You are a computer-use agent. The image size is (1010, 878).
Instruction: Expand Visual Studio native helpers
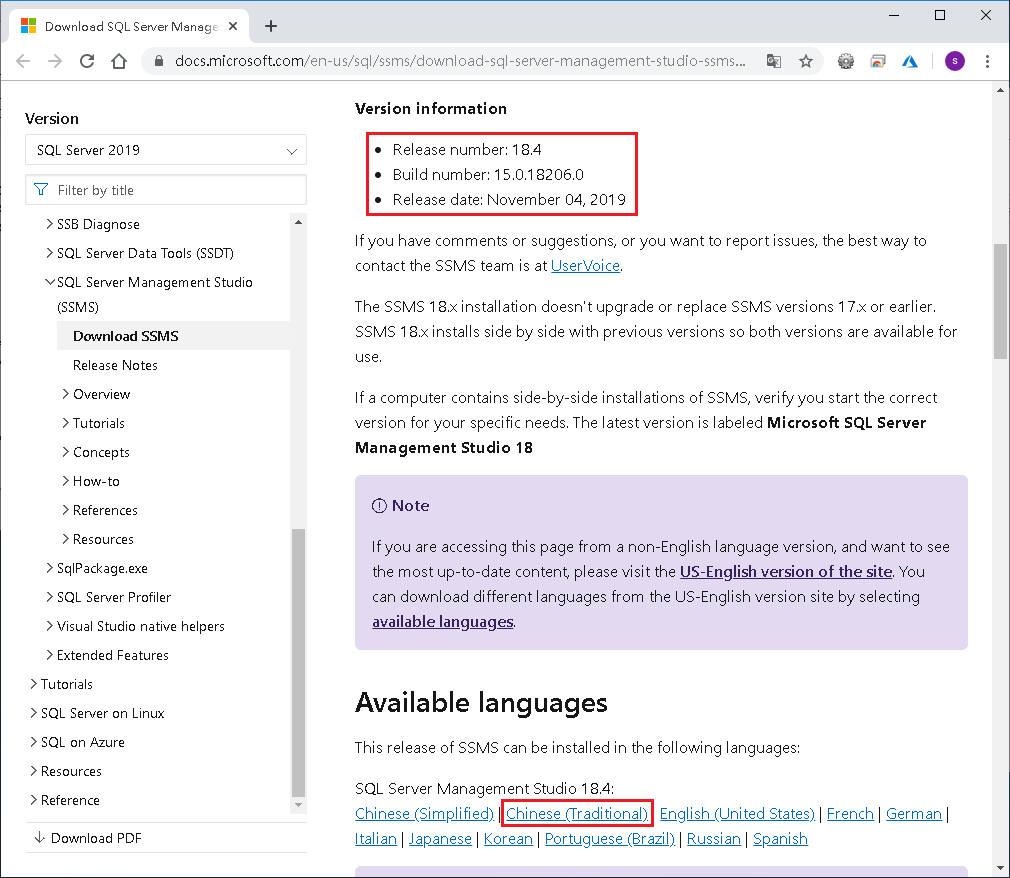[x=50, y=625]
